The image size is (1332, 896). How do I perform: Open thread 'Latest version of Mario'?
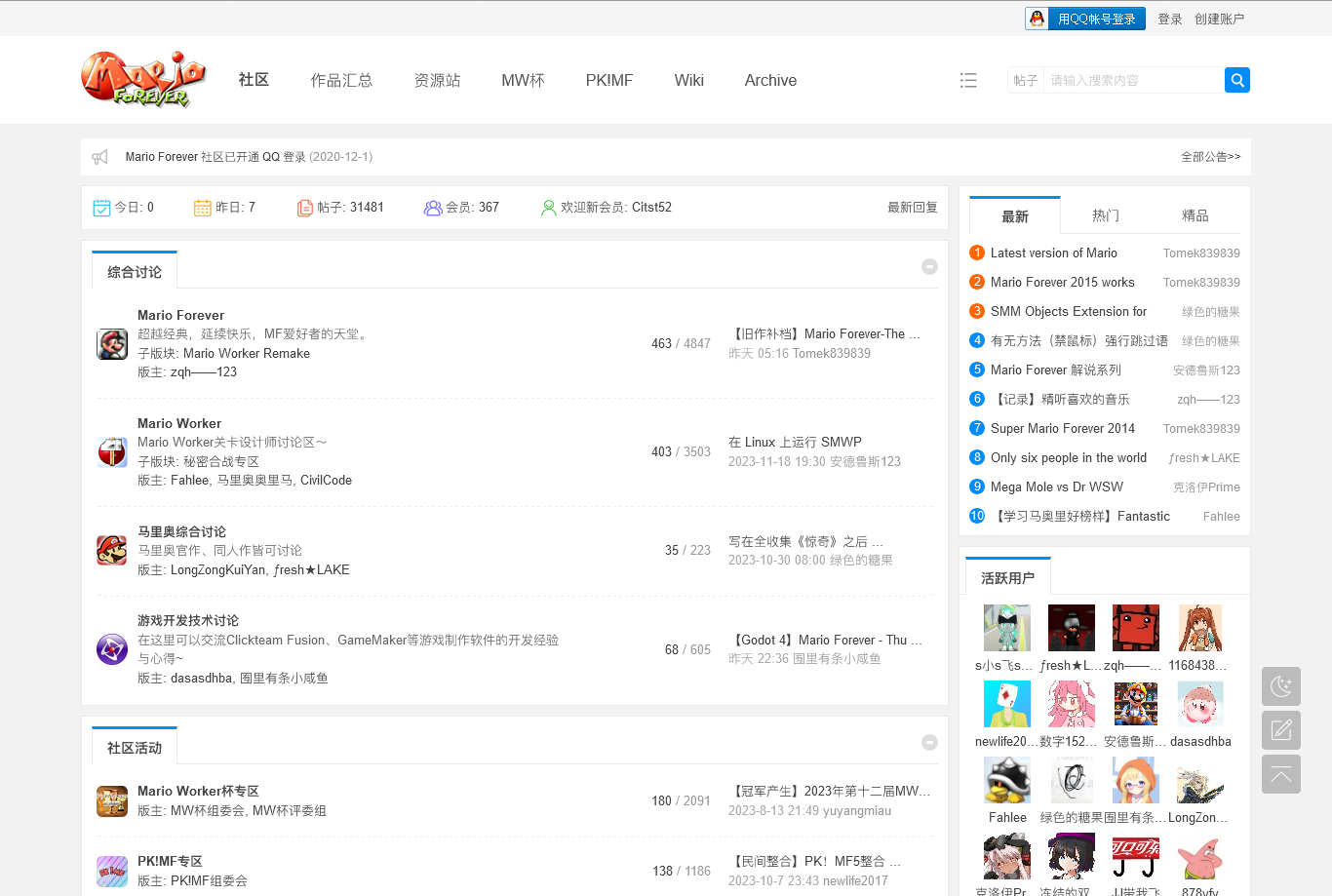pos(1054,253)
